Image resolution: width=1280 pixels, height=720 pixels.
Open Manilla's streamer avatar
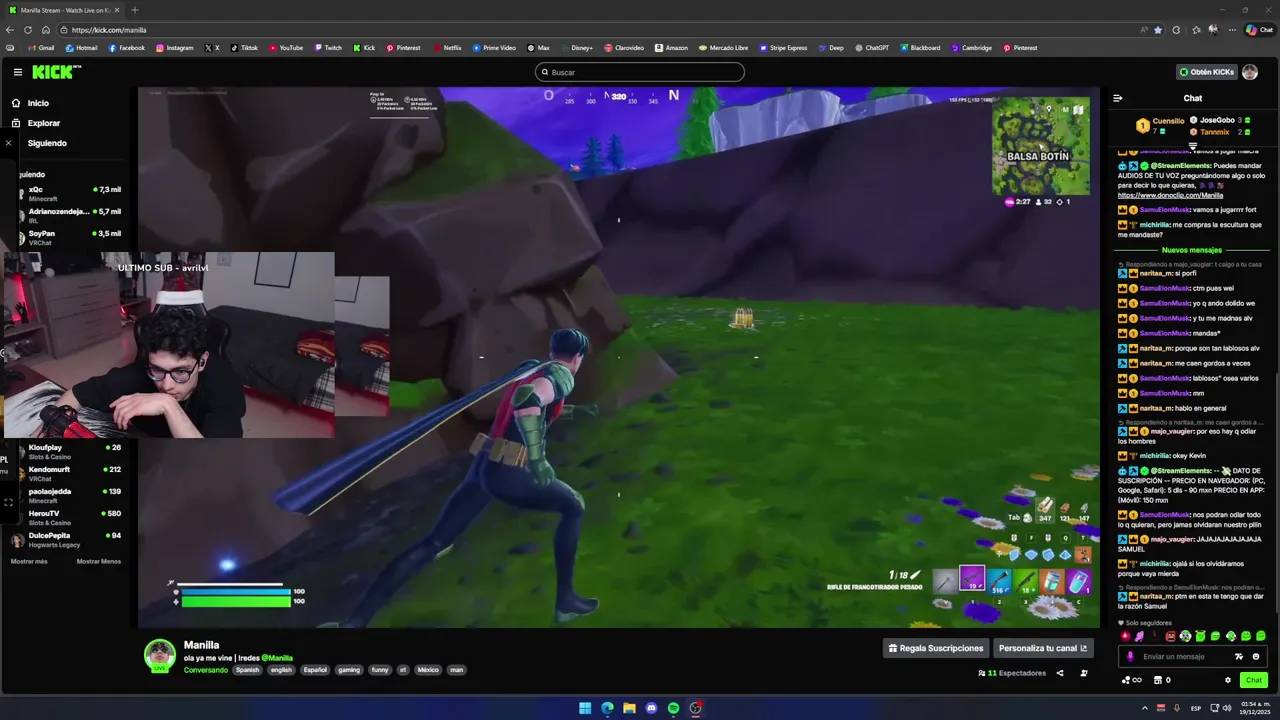[x=160, y=655]
